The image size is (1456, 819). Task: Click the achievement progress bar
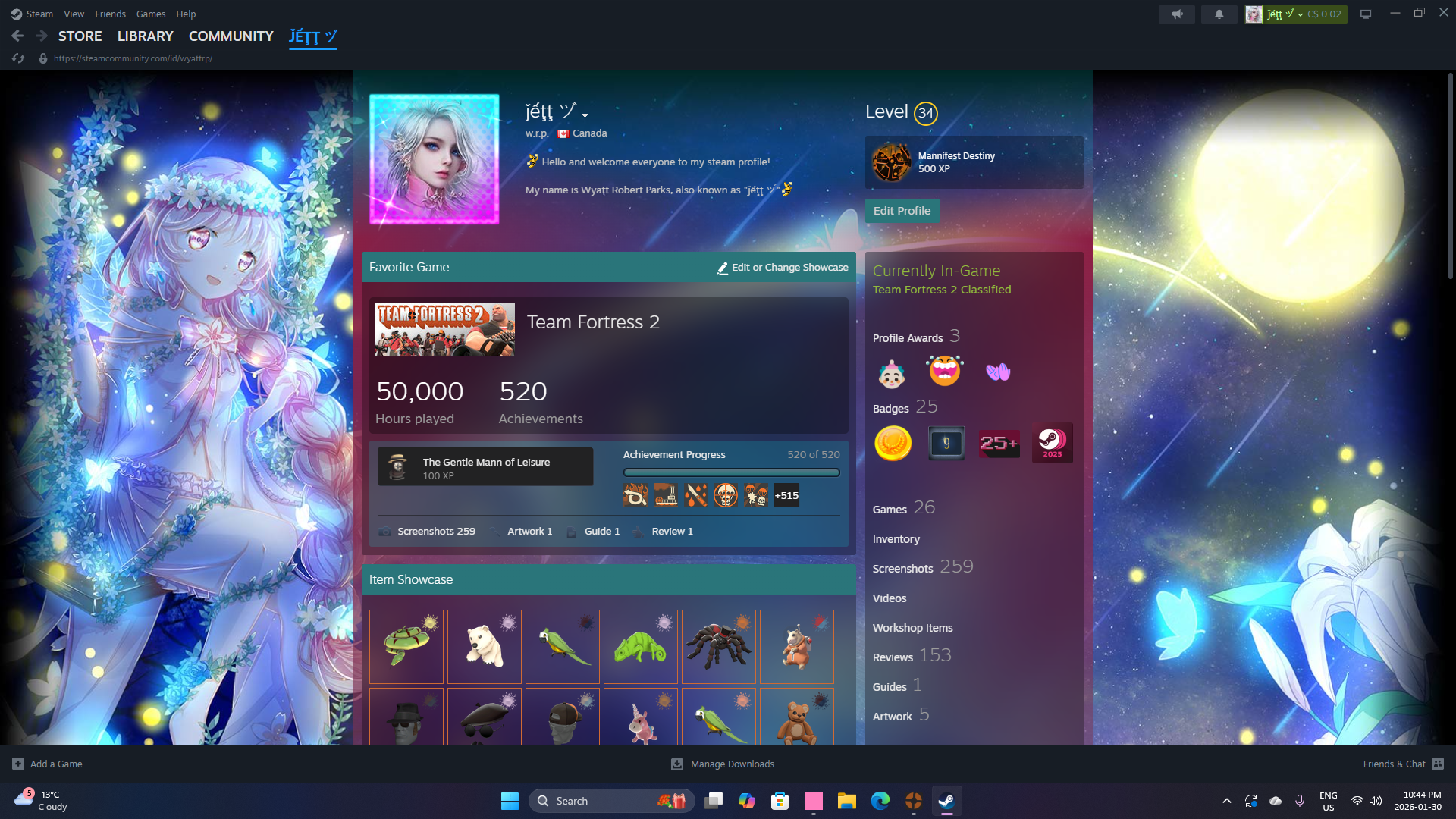731,472
